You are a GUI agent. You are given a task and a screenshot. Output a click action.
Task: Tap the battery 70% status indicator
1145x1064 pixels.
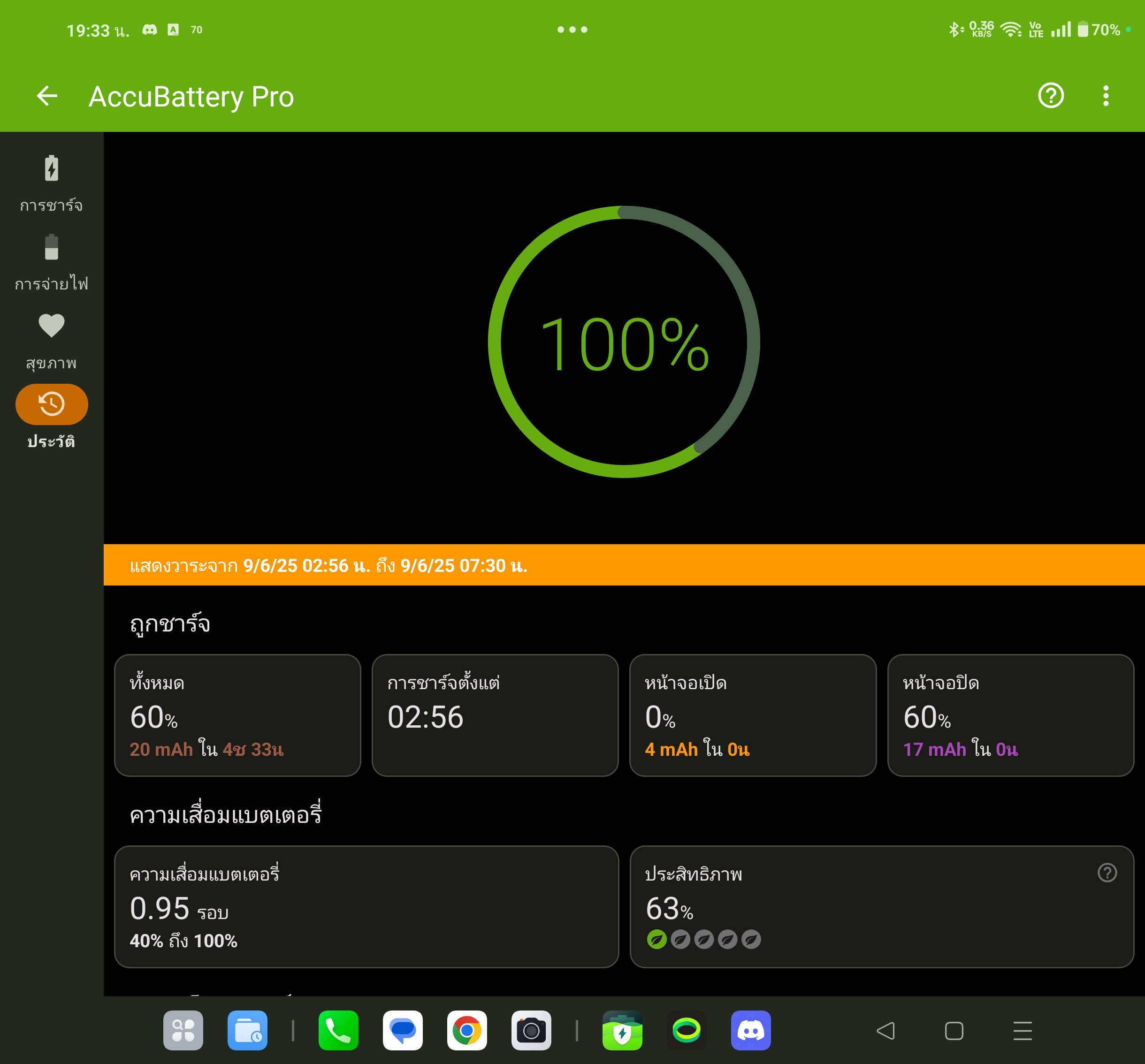click(1099, 30)
